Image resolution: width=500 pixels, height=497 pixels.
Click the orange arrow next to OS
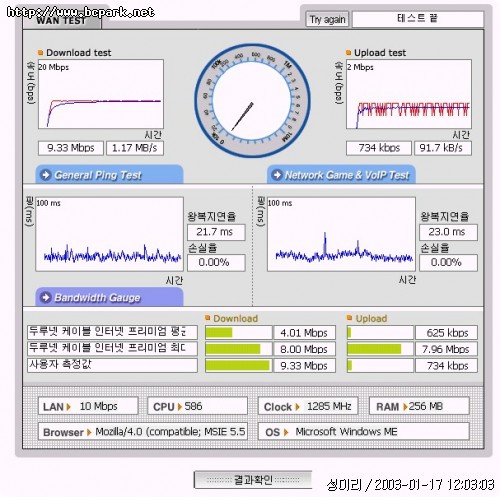(286, 432)
